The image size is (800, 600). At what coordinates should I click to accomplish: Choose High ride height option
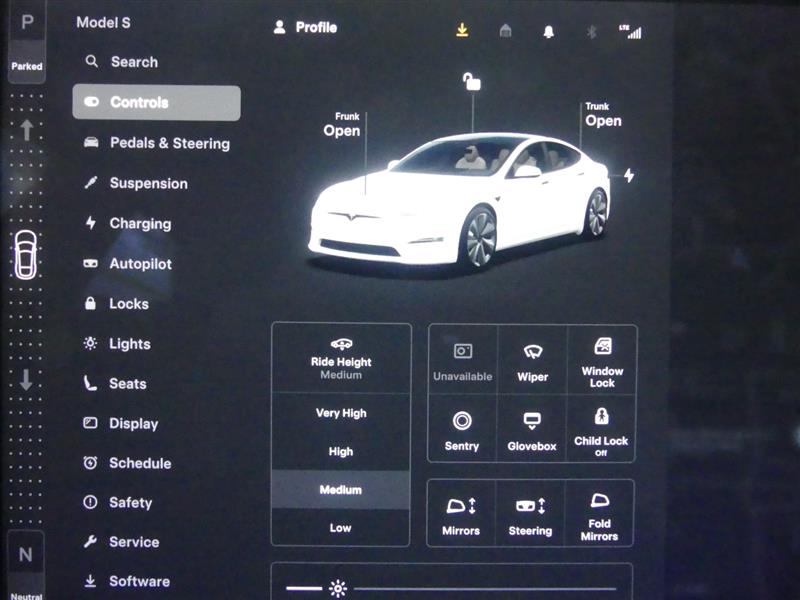(x=341, y=451)
